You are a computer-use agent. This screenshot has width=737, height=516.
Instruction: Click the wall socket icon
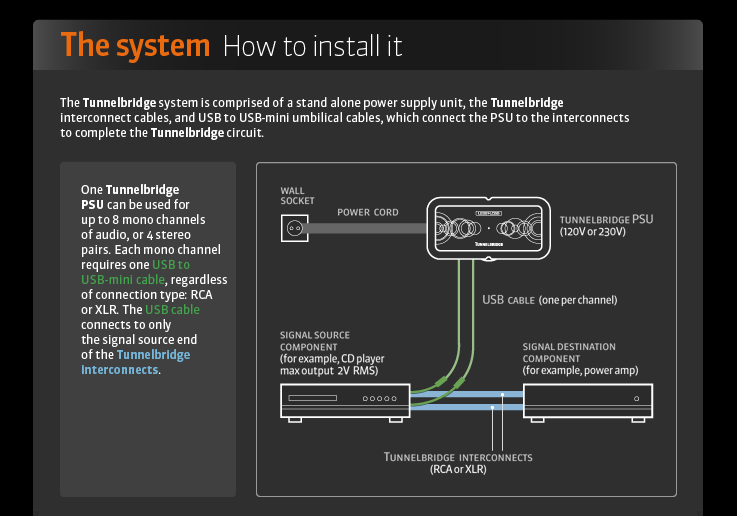(295, 228)
